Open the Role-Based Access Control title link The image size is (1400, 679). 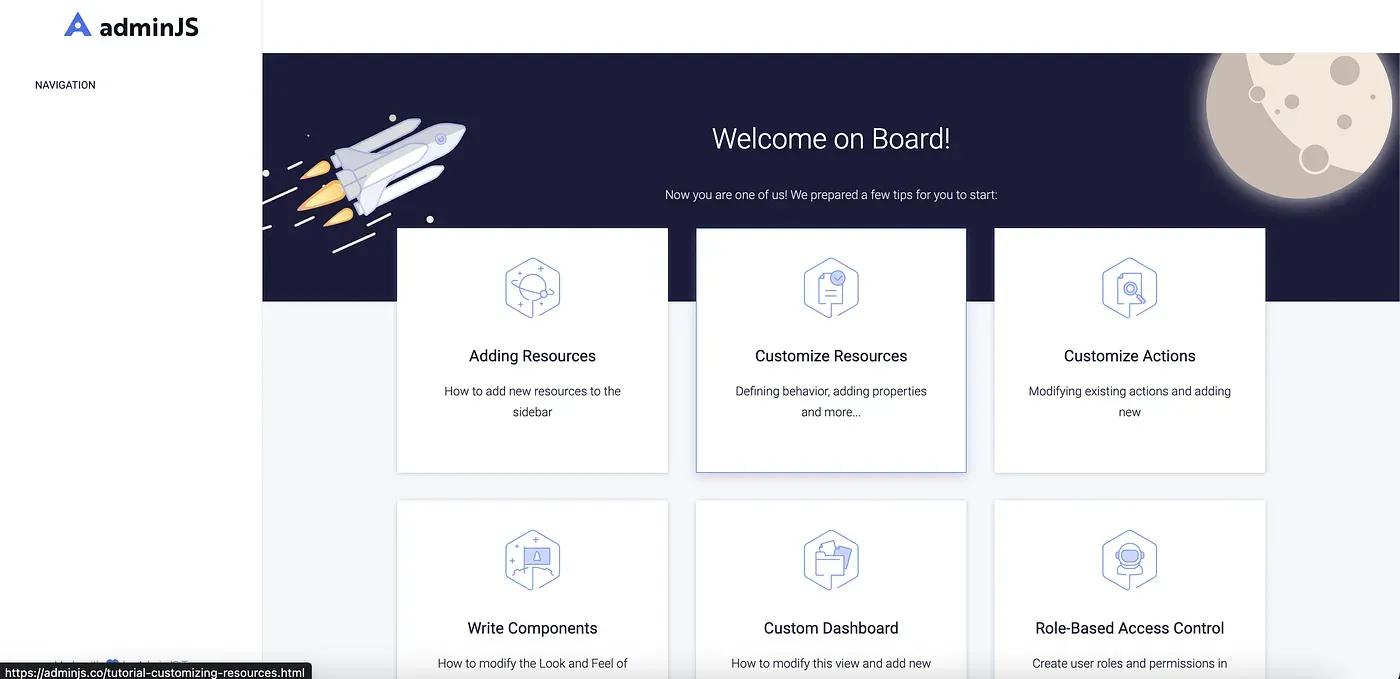pos(1129,628)
